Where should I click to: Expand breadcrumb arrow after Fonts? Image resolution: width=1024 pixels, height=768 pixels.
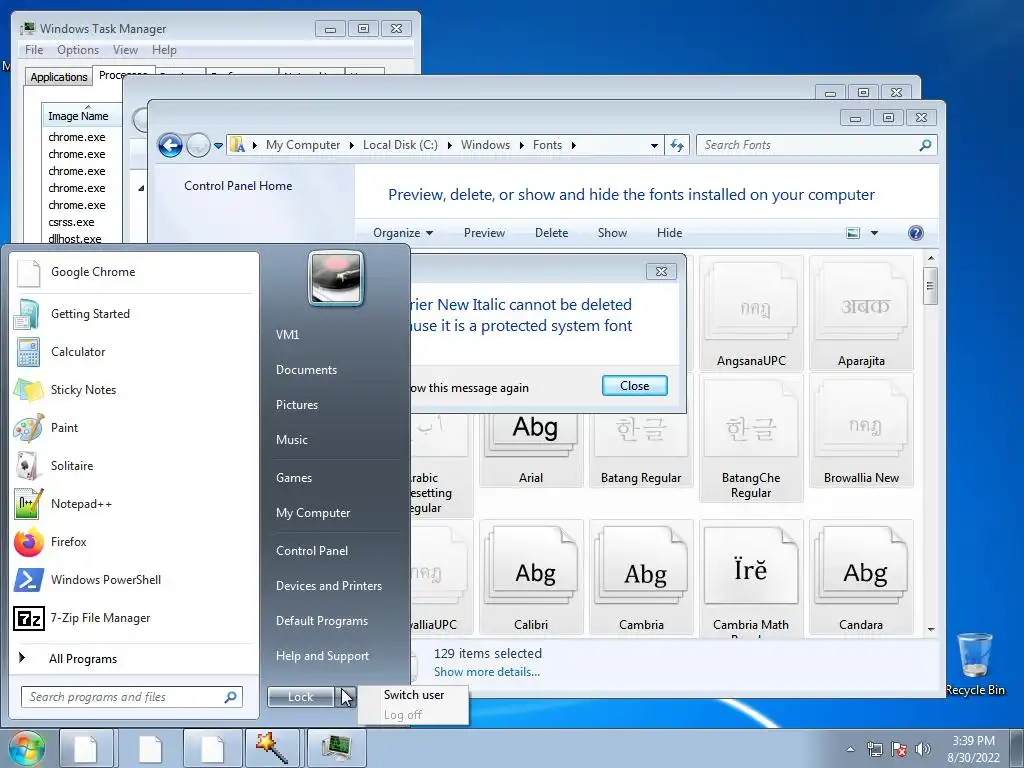pyautogui.click(x=573, y=145)
